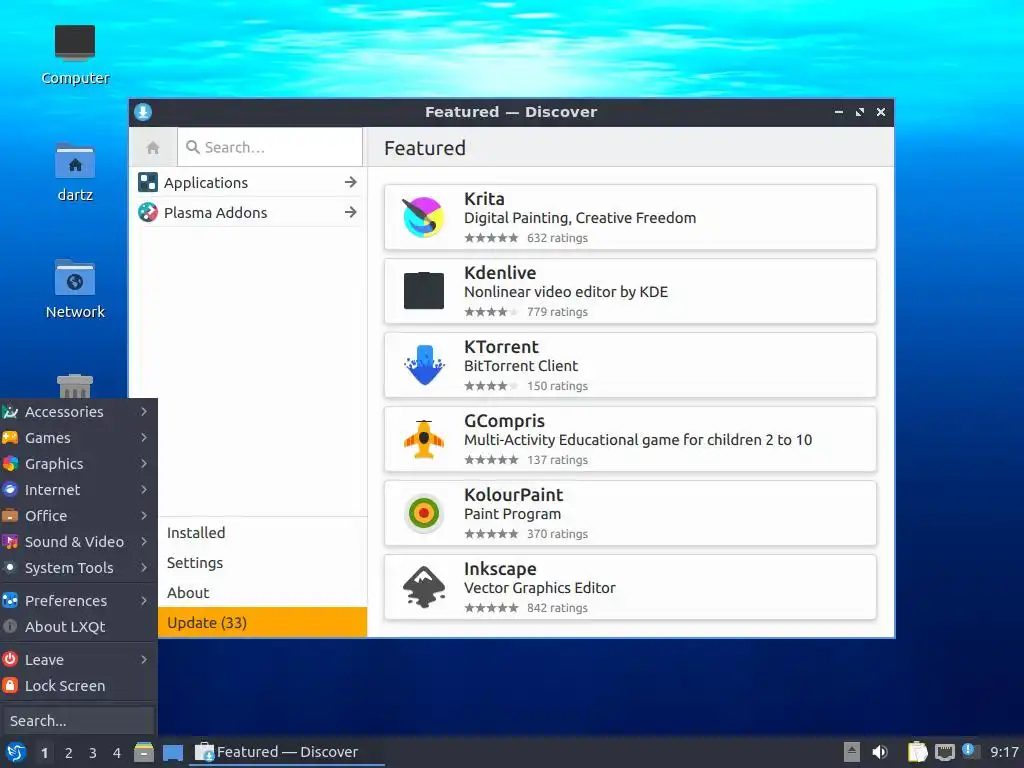Screen dimensions: 1024x768
Task: Click the network tray icon
Action: pos(944,752)
